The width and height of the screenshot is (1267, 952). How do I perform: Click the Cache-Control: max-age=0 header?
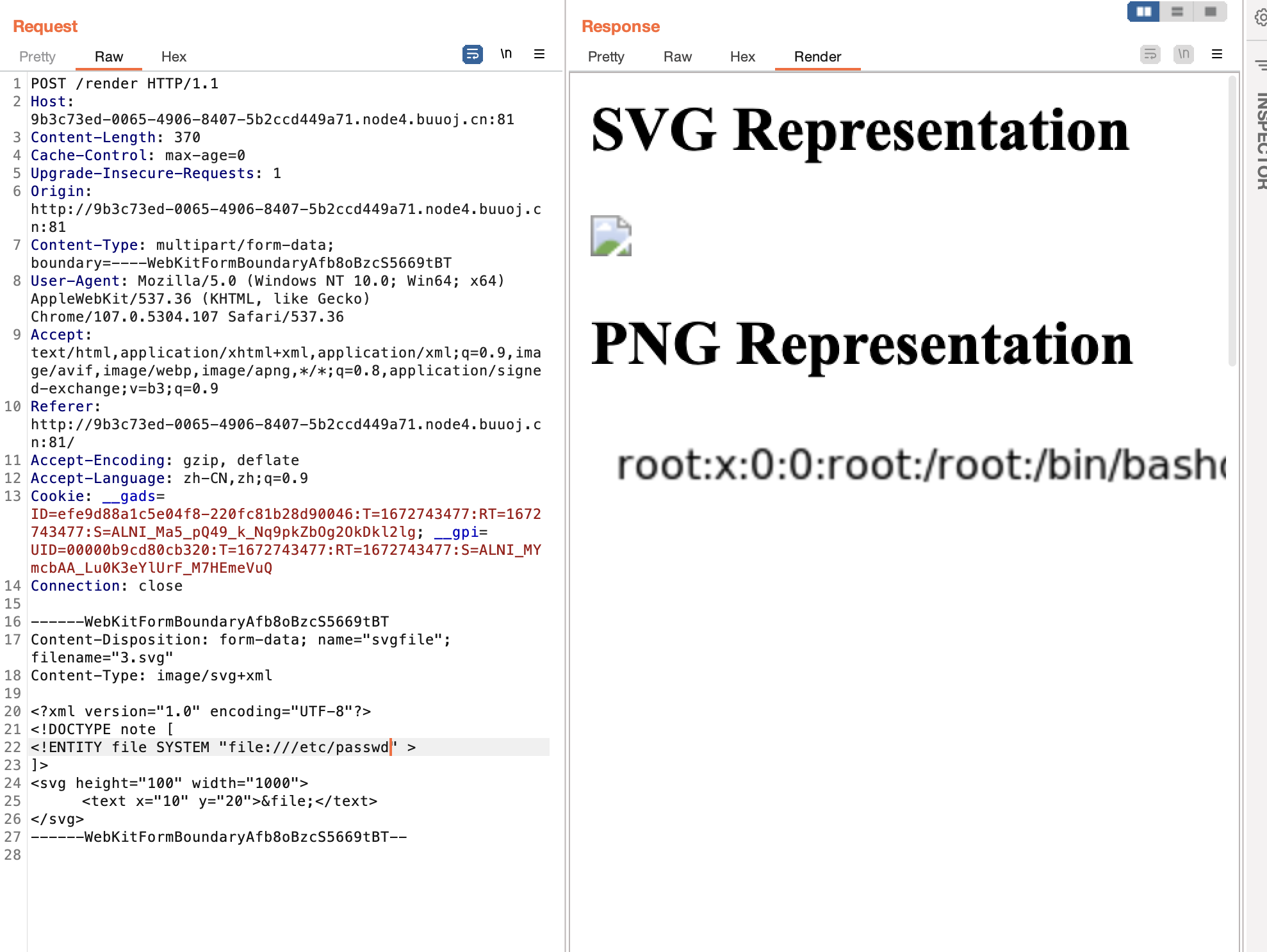pyautogui.click(x=138, y=155)
